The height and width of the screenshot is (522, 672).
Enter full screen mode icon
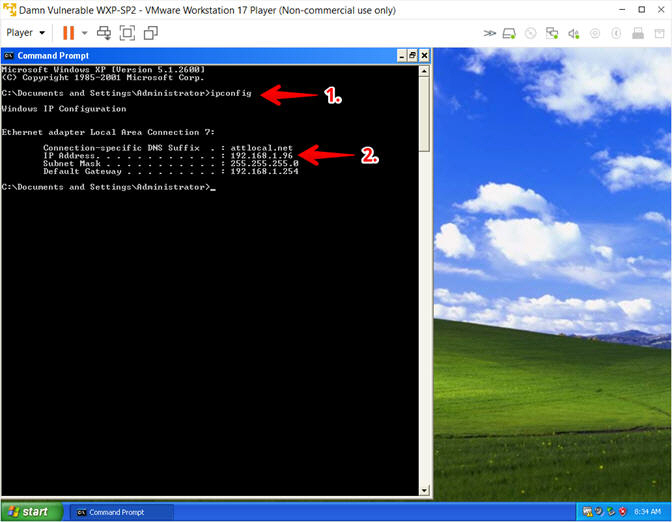(x=127, y=33)
